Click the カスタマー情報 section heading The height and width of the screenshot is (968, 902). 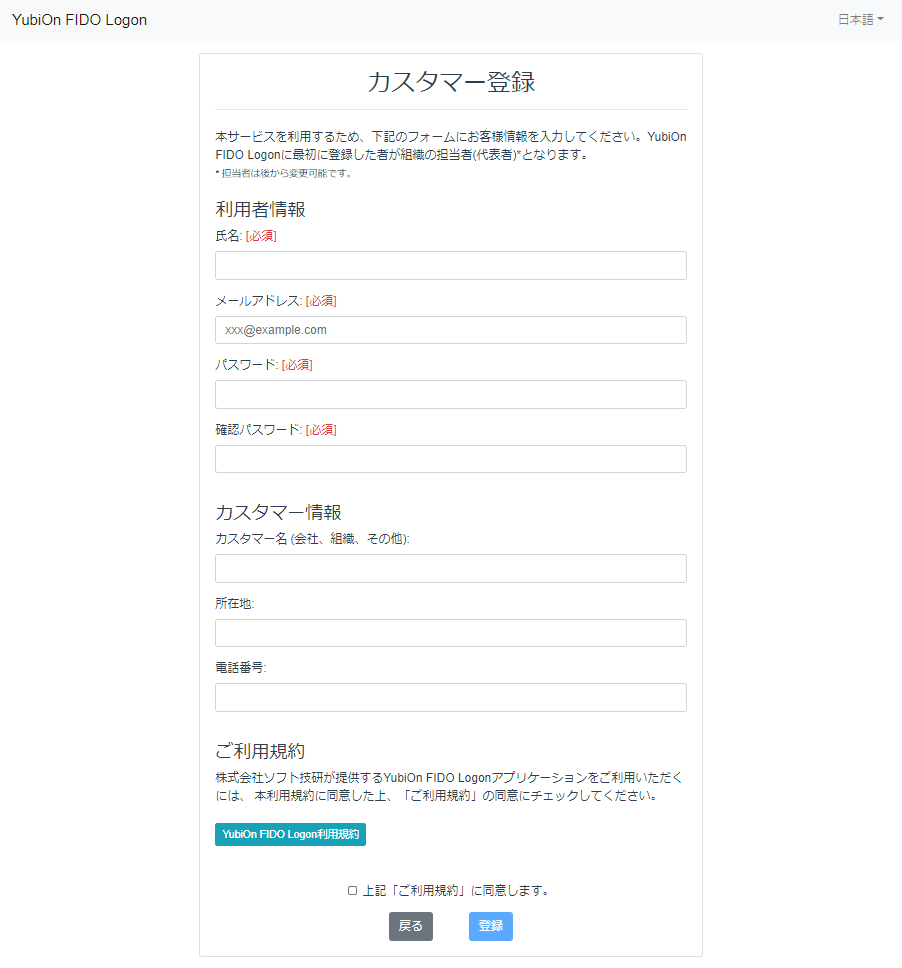point(278,512)
